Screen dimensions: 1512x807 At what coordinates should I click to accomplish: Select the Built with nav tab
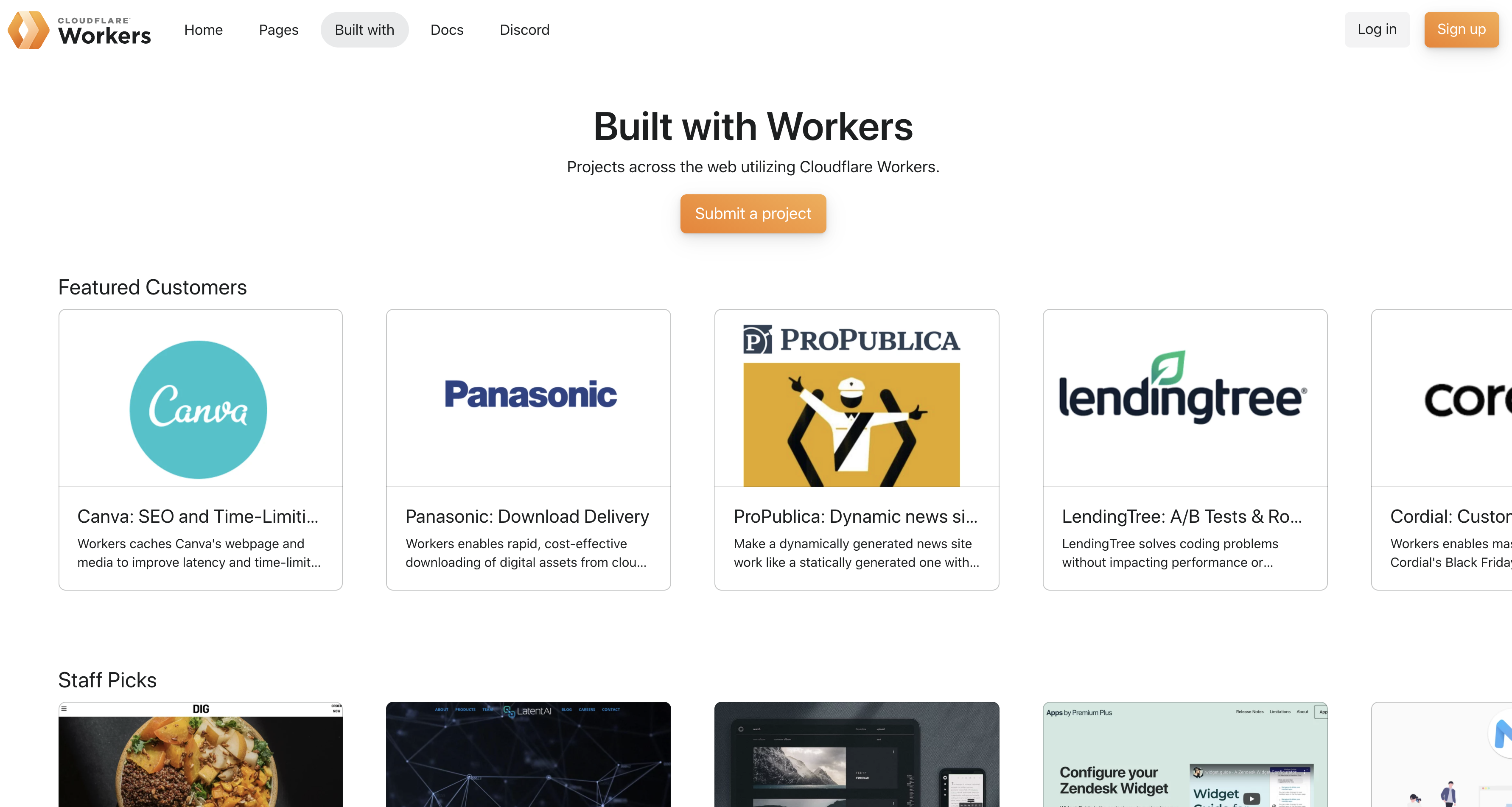tap(364, 30)
